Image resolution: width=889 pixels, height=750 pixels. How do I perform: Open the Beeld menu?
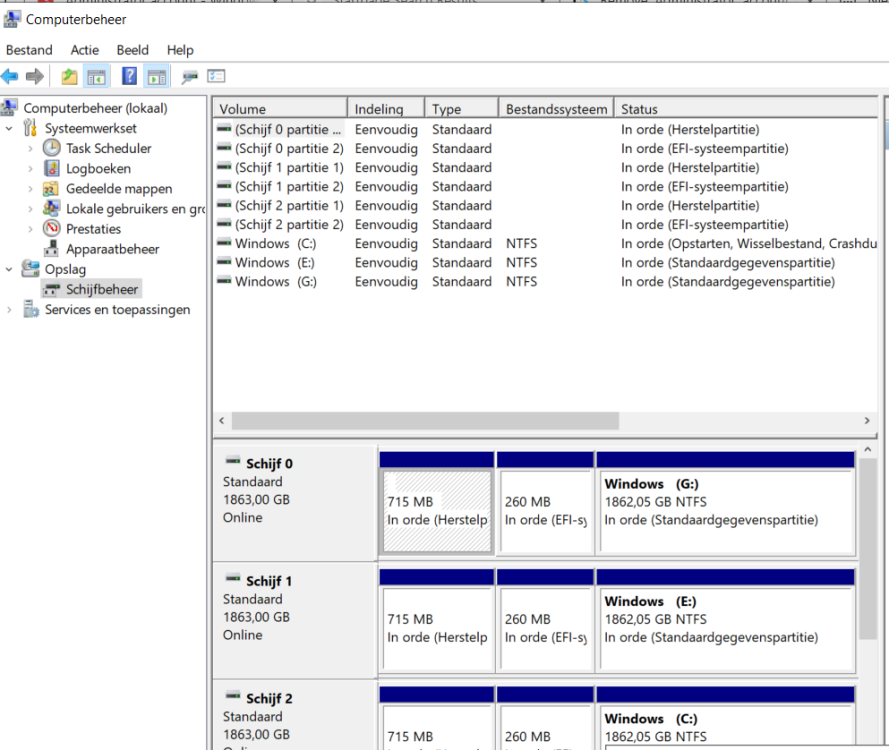point(132,50)
